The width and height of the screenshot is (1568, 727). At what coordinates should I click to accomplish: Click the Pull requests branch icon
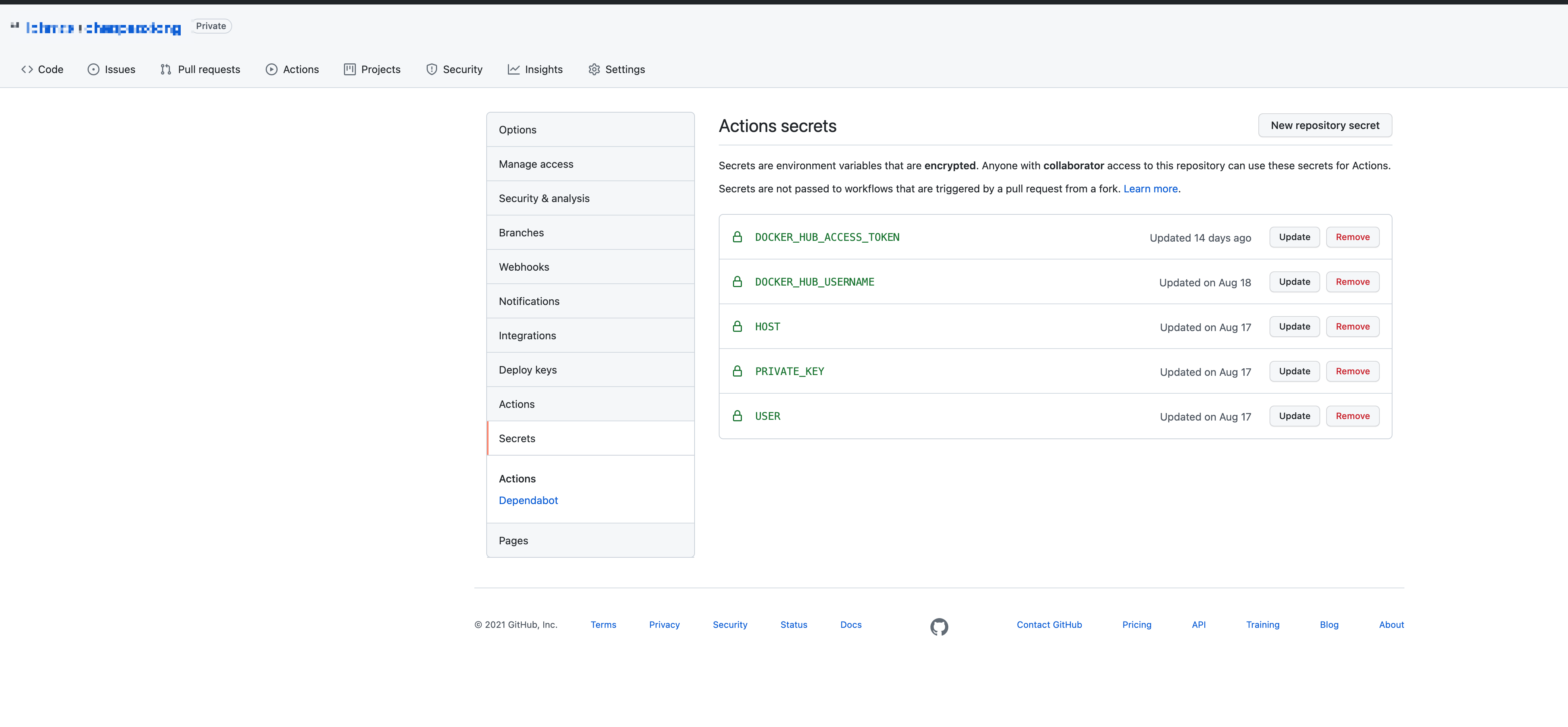tap(165, 69)
